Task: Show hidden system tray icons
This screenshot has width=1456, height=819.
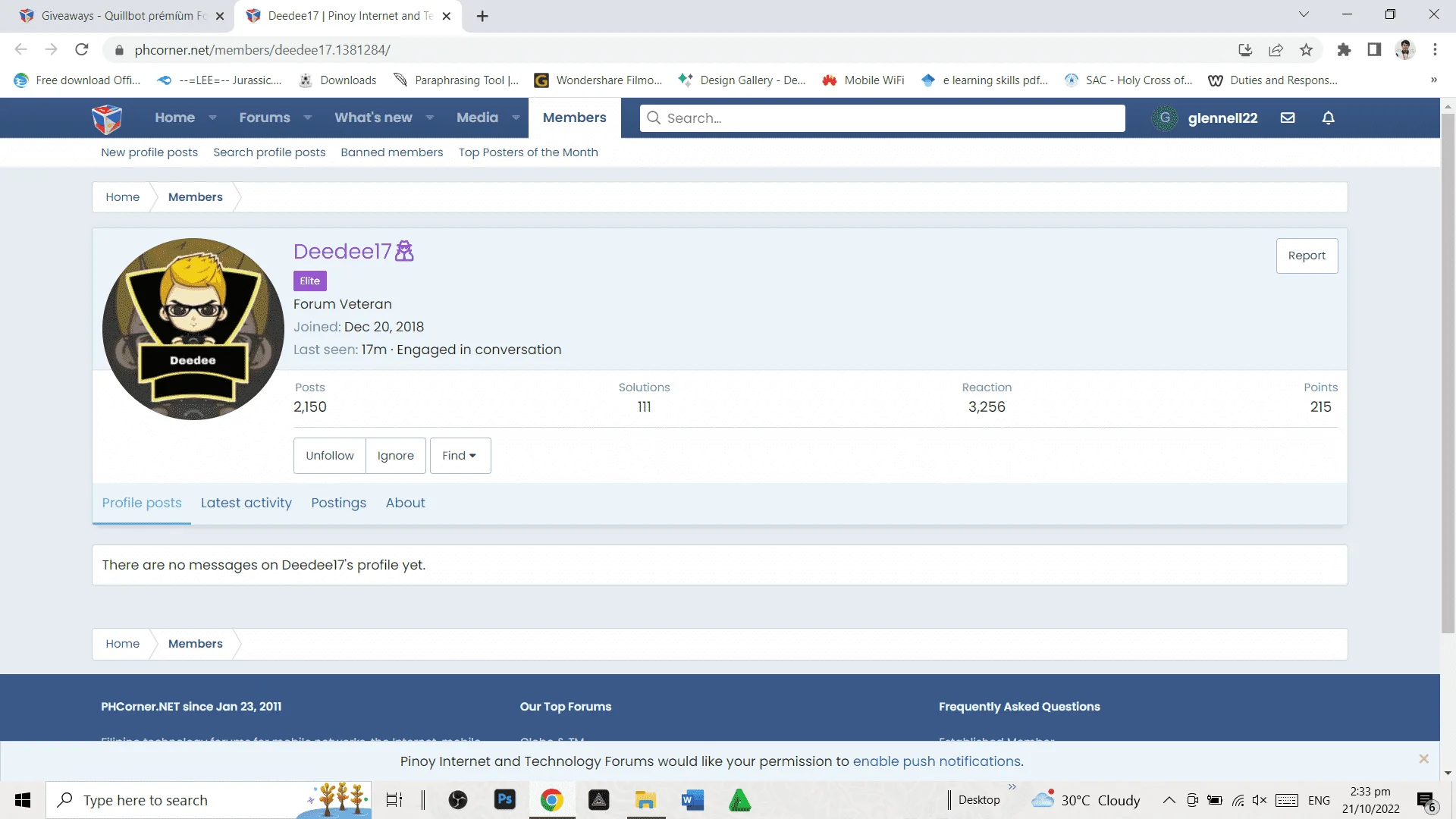Action: pos(1169,801)
